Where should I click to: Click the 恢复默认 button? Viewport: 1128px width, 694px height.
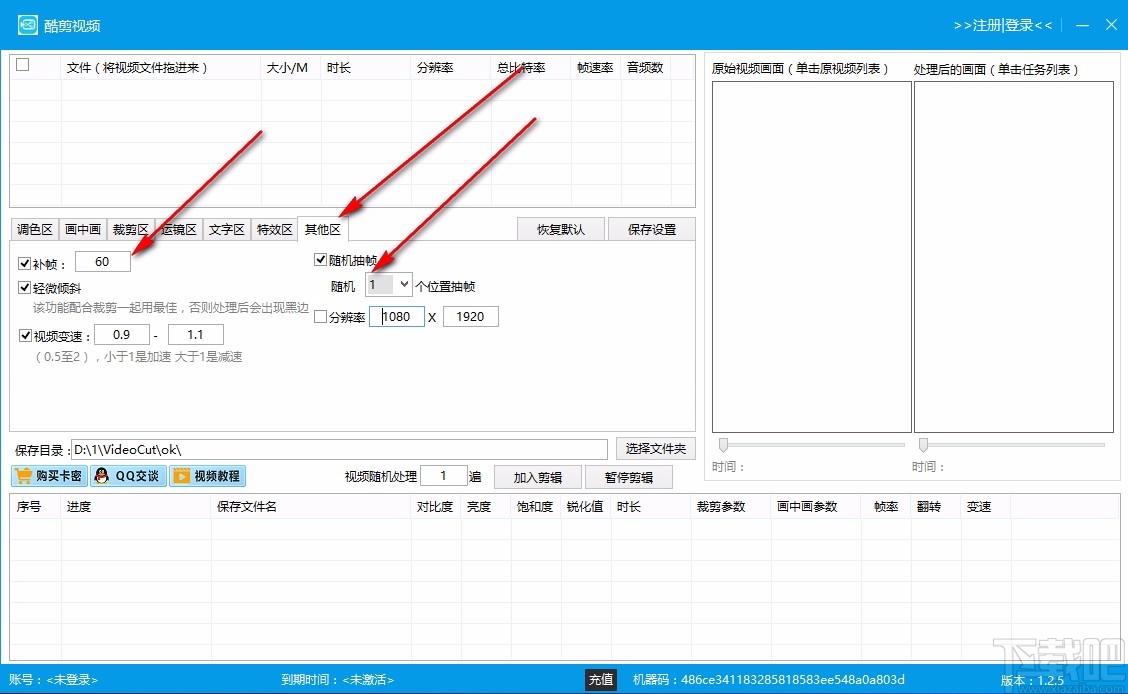(x=560, y=229)
